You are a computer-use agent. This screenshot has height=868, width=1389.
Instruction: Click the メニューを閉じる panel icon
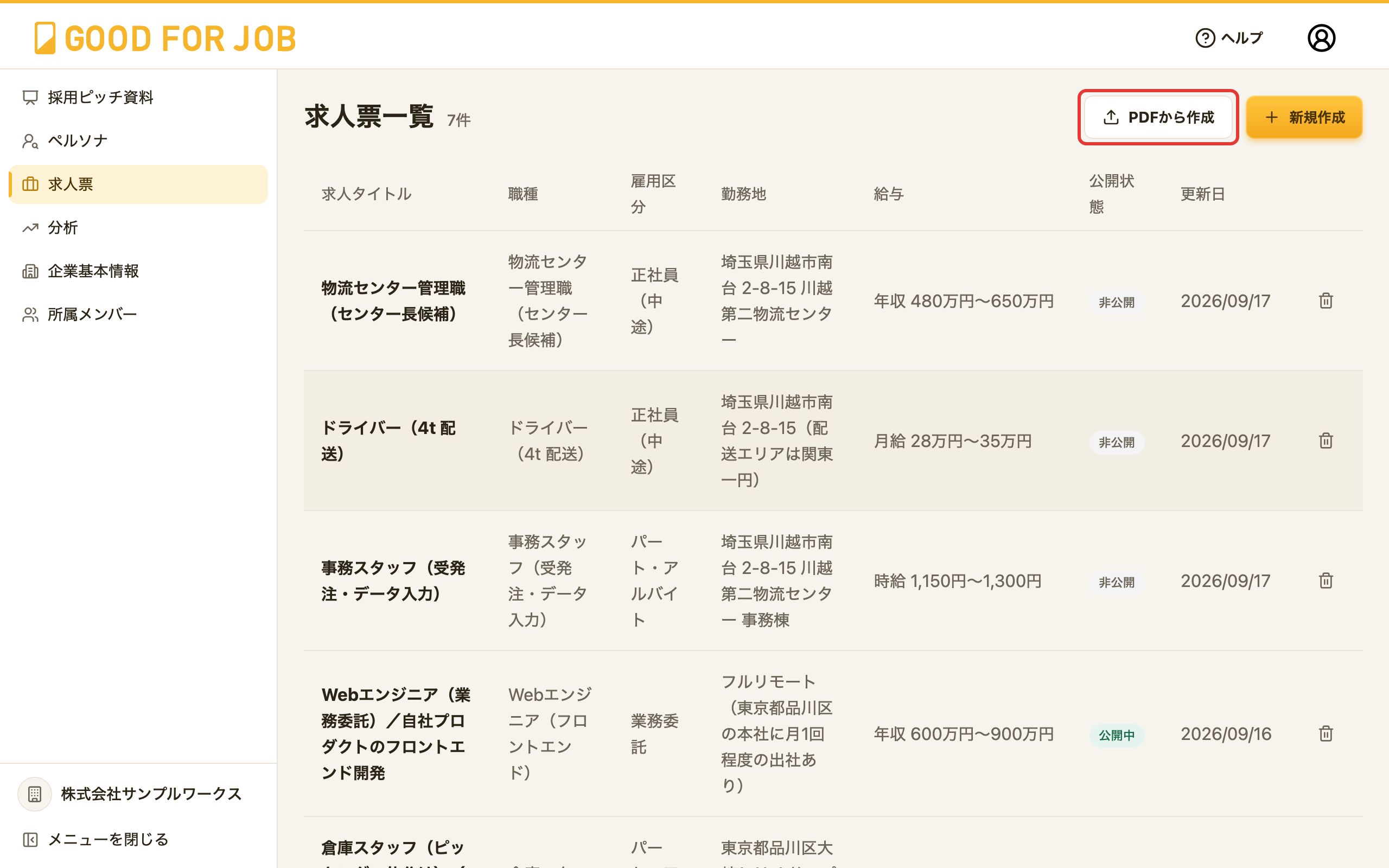pos(30,840)
